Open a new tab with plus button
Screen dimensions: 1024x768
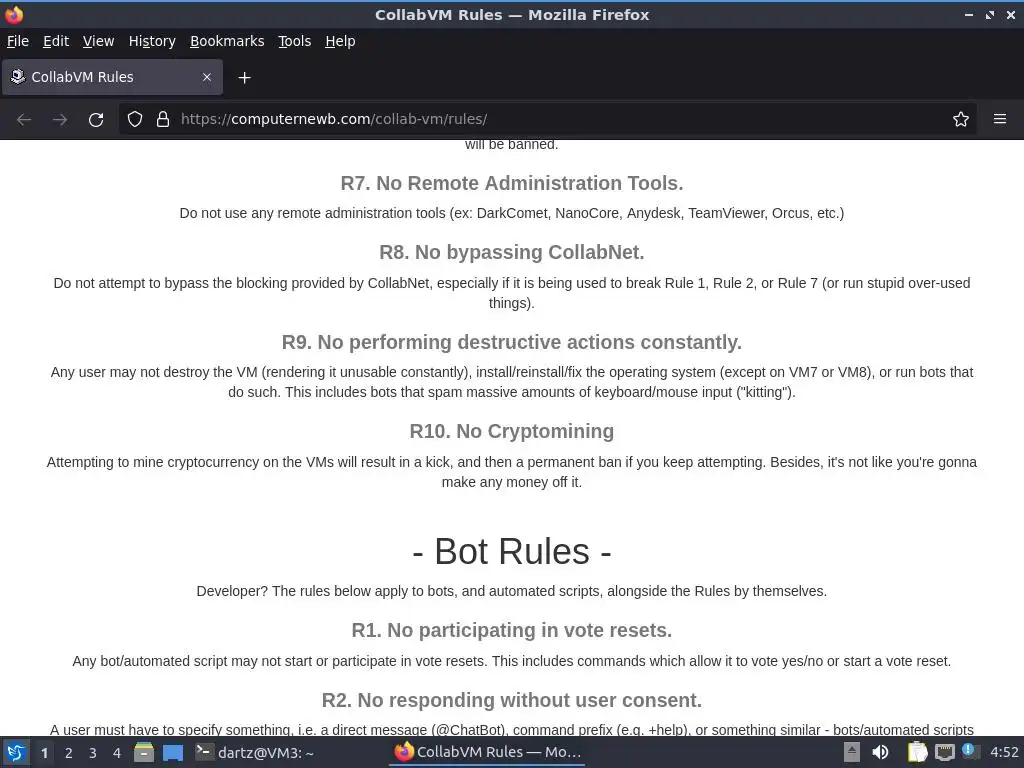click(x=244, y=78)
